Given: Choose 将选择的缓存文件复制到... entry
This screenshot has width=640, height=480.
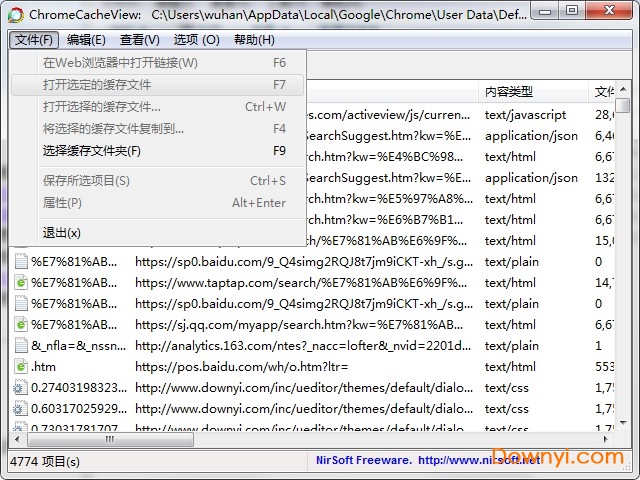Looking at the screenshot, I should [158, 129].
